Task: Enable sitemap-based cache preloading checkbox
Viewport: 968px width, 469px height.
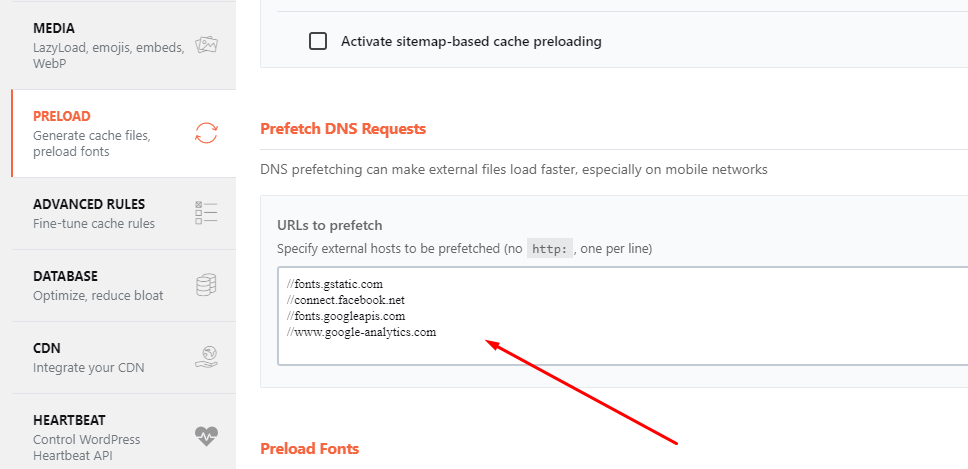Action: [318, 41]
